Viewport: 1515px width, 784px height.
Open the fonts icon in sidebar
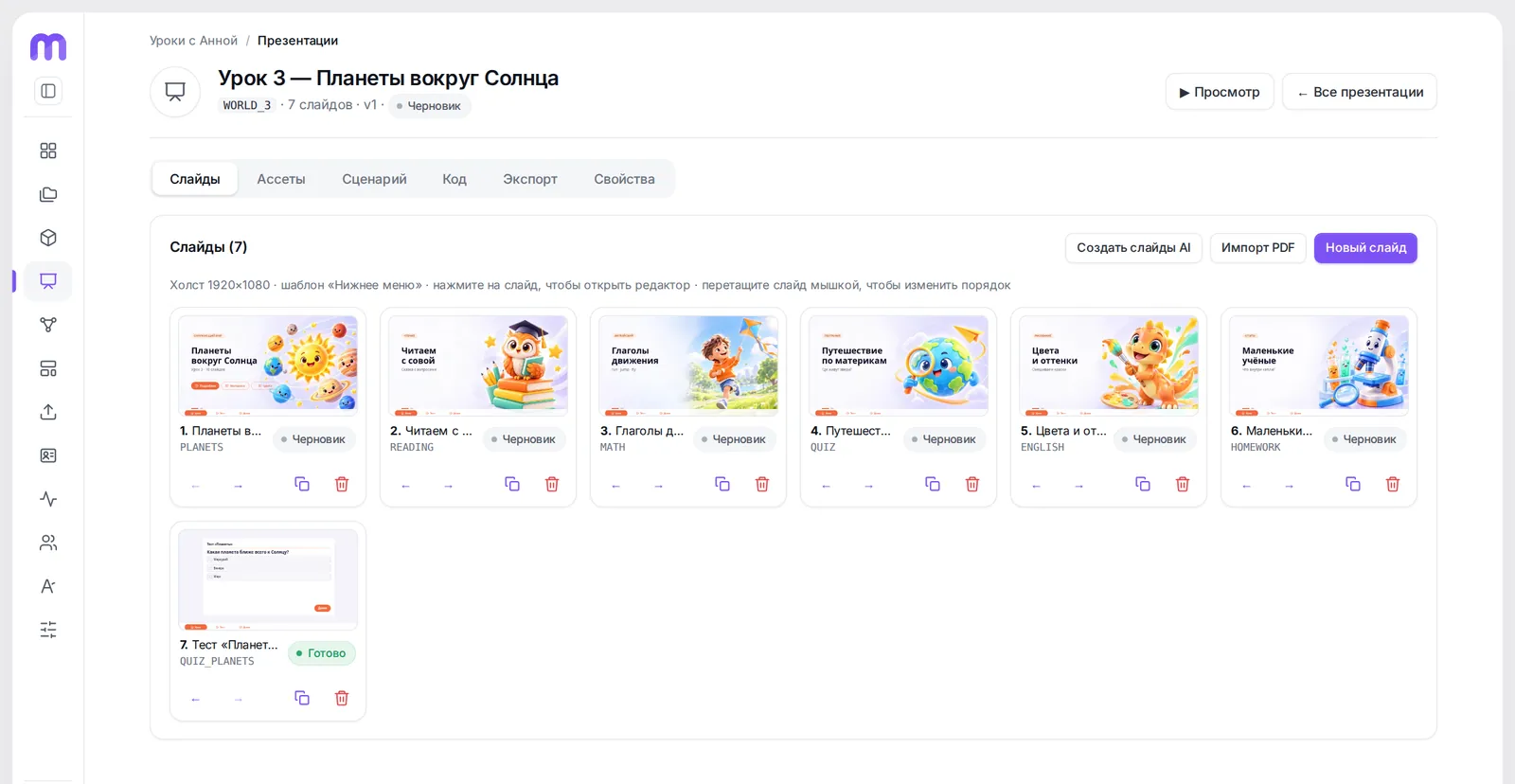(x=48, y=586)
